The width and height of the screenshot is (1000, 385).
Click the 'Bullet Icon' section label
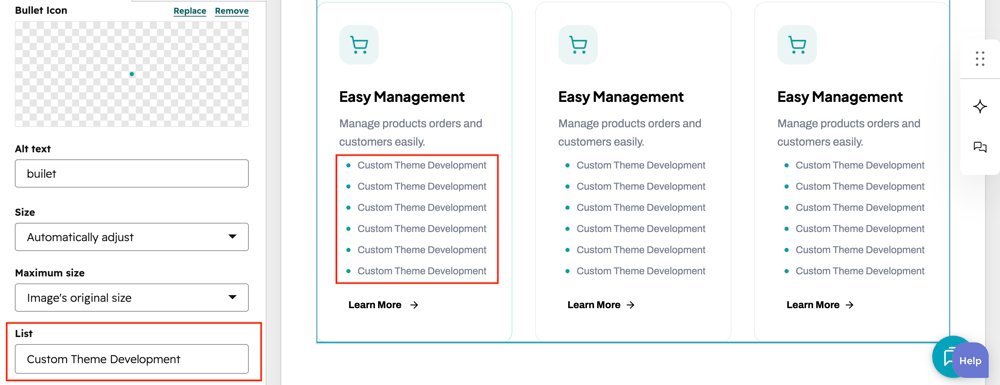point(41,10)
